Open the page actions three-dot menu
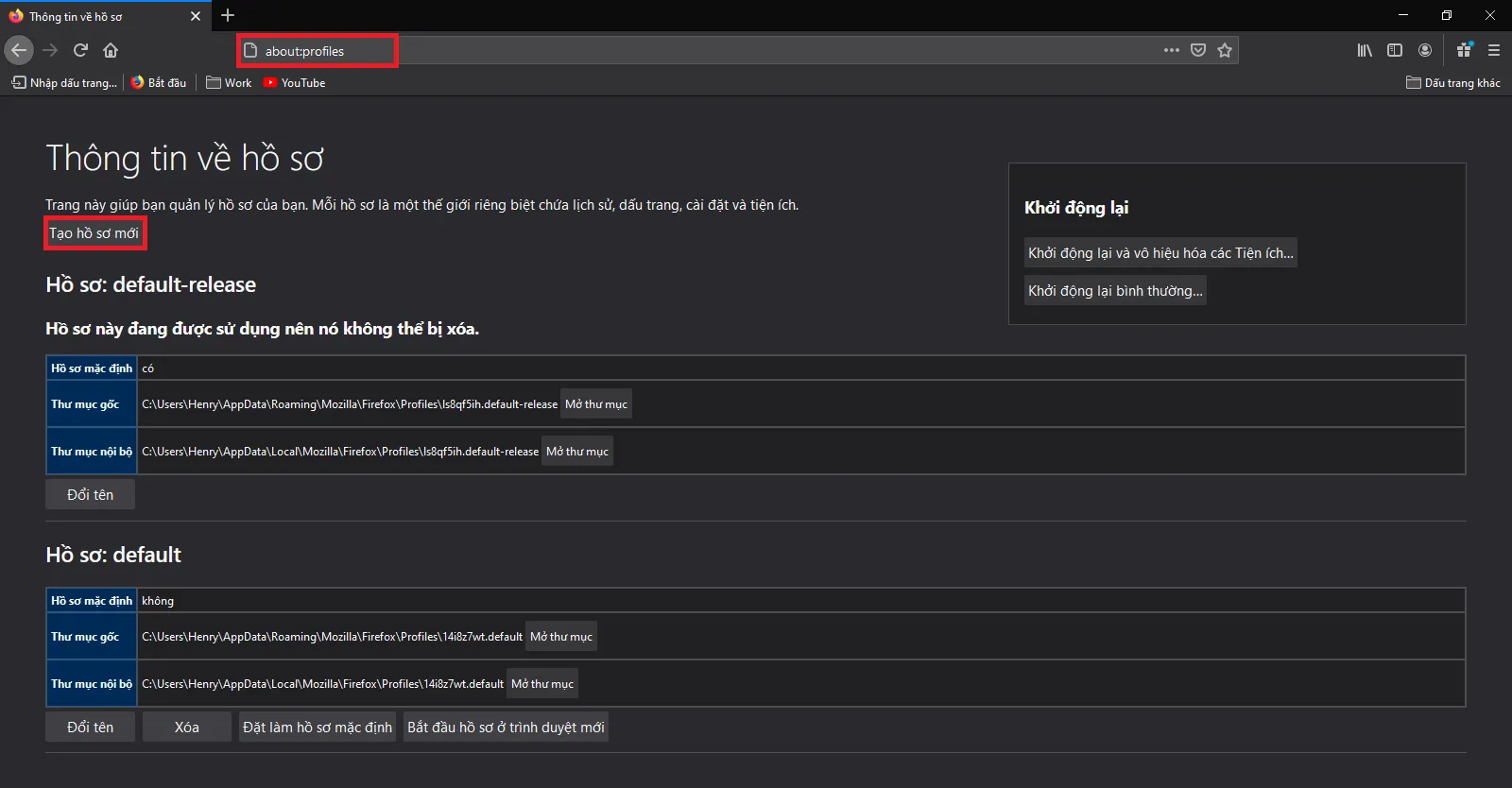This screenshot has height=788, width=1512. [1172, 50]
